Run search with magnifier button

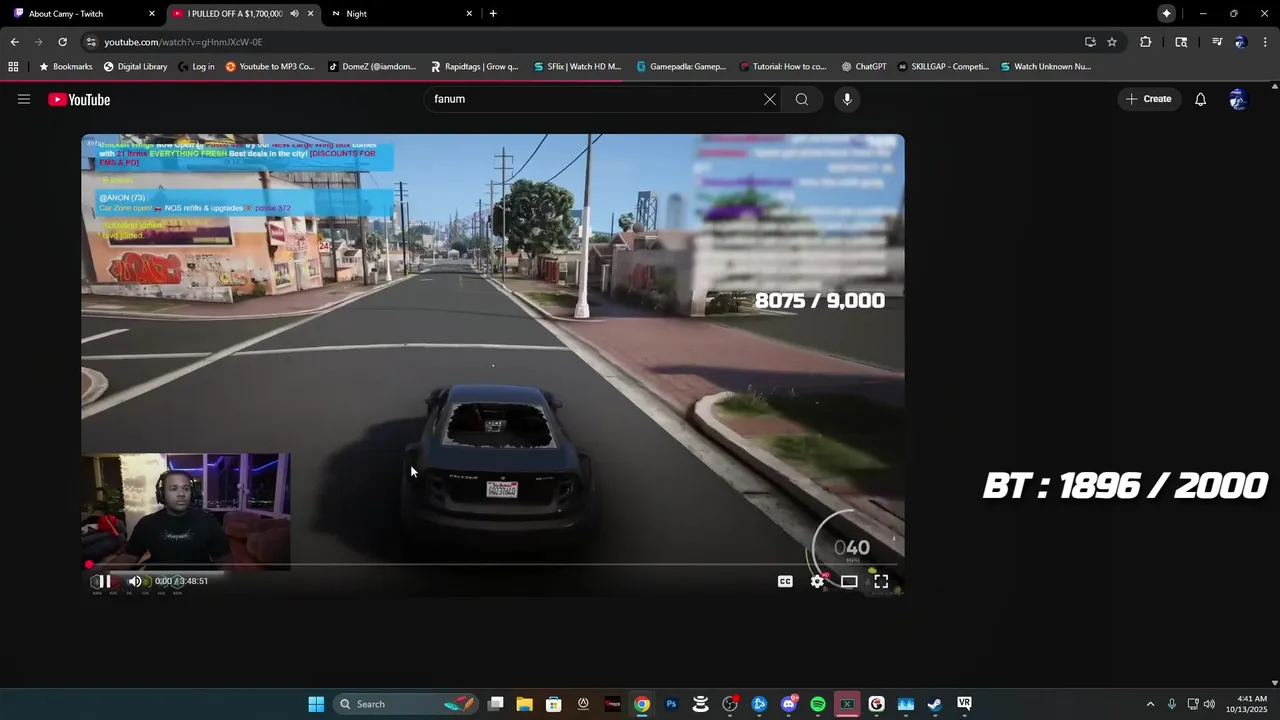coord(802,99)
